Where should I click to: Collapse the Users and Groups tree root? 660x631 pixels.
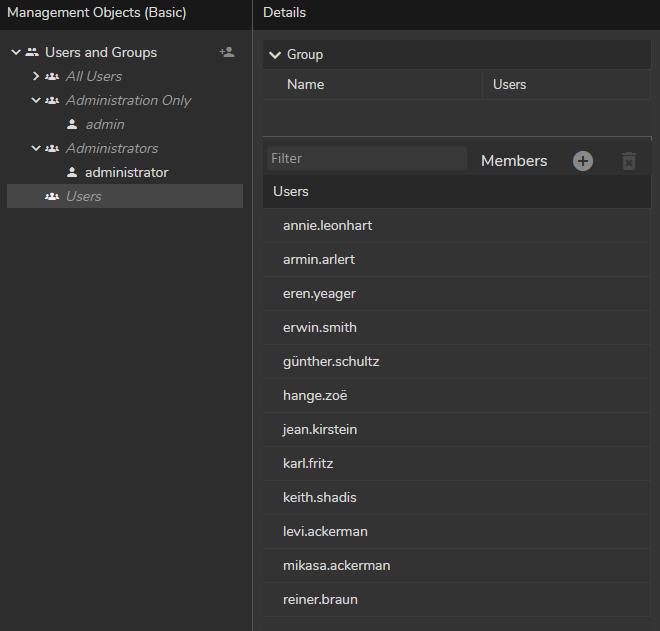pos(16,52)
